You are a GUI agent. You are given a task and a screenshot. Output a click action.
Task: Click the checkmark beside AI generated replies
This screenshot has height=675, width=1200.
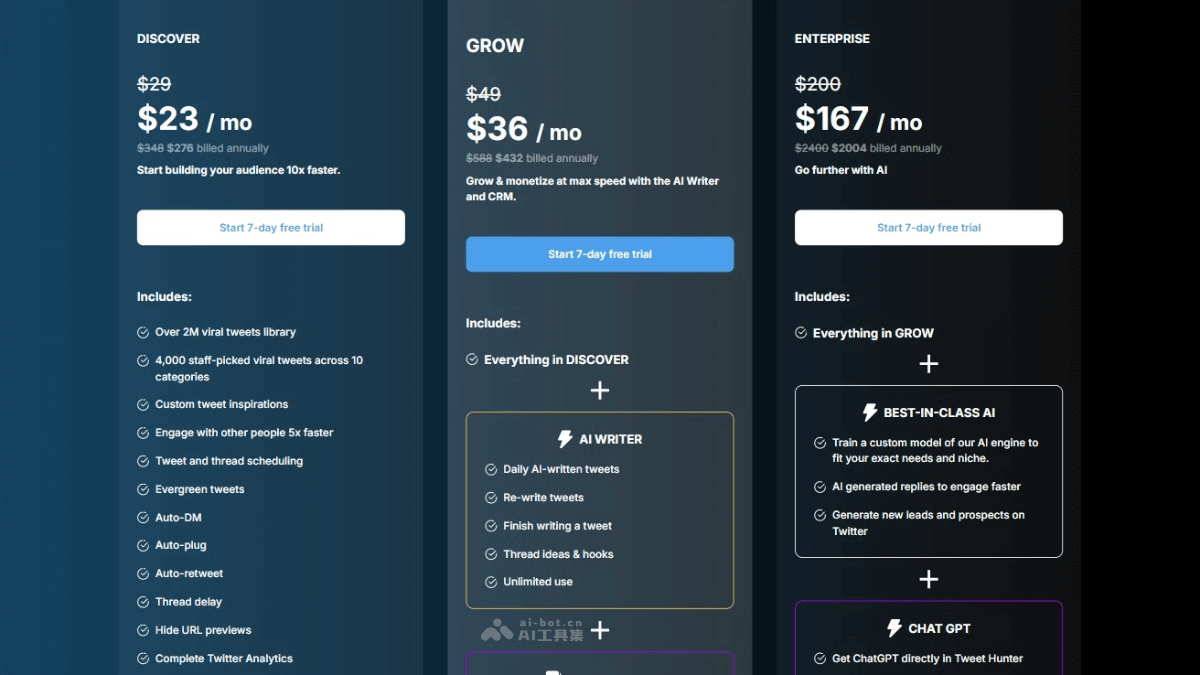(x=820, y=487)
